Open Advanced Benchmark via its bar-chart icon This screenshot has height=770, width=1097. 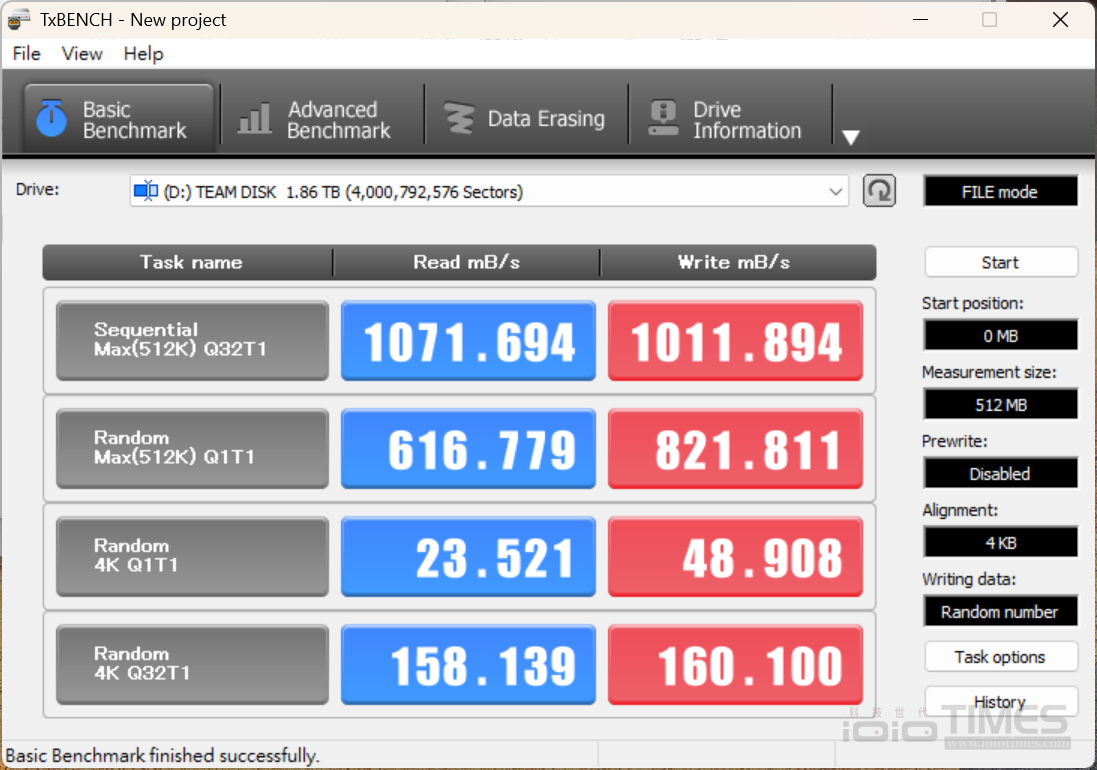pyautogui.click(x=253, y=117)
